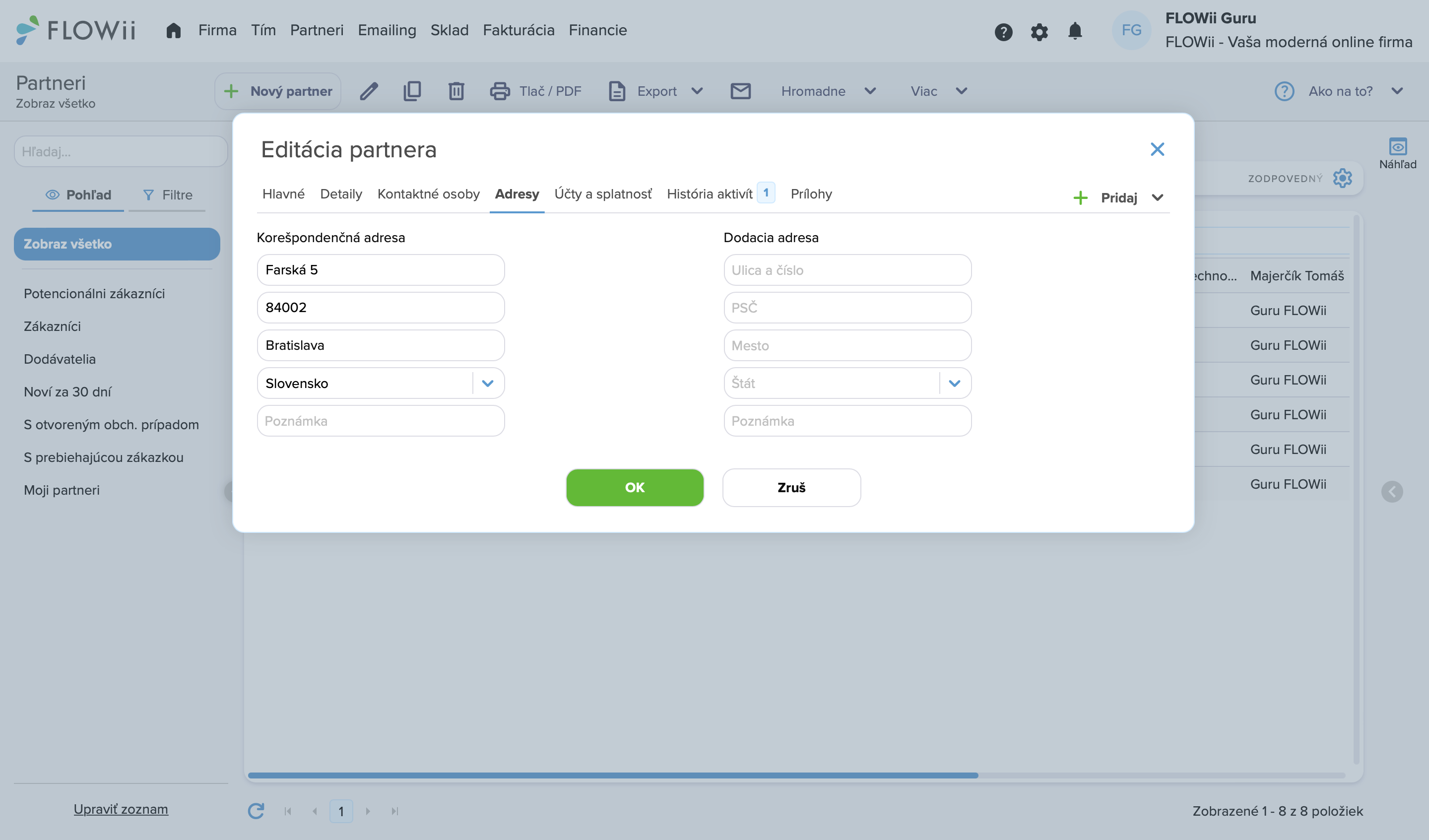Open the Partneri menu

(x=317, y=30)
